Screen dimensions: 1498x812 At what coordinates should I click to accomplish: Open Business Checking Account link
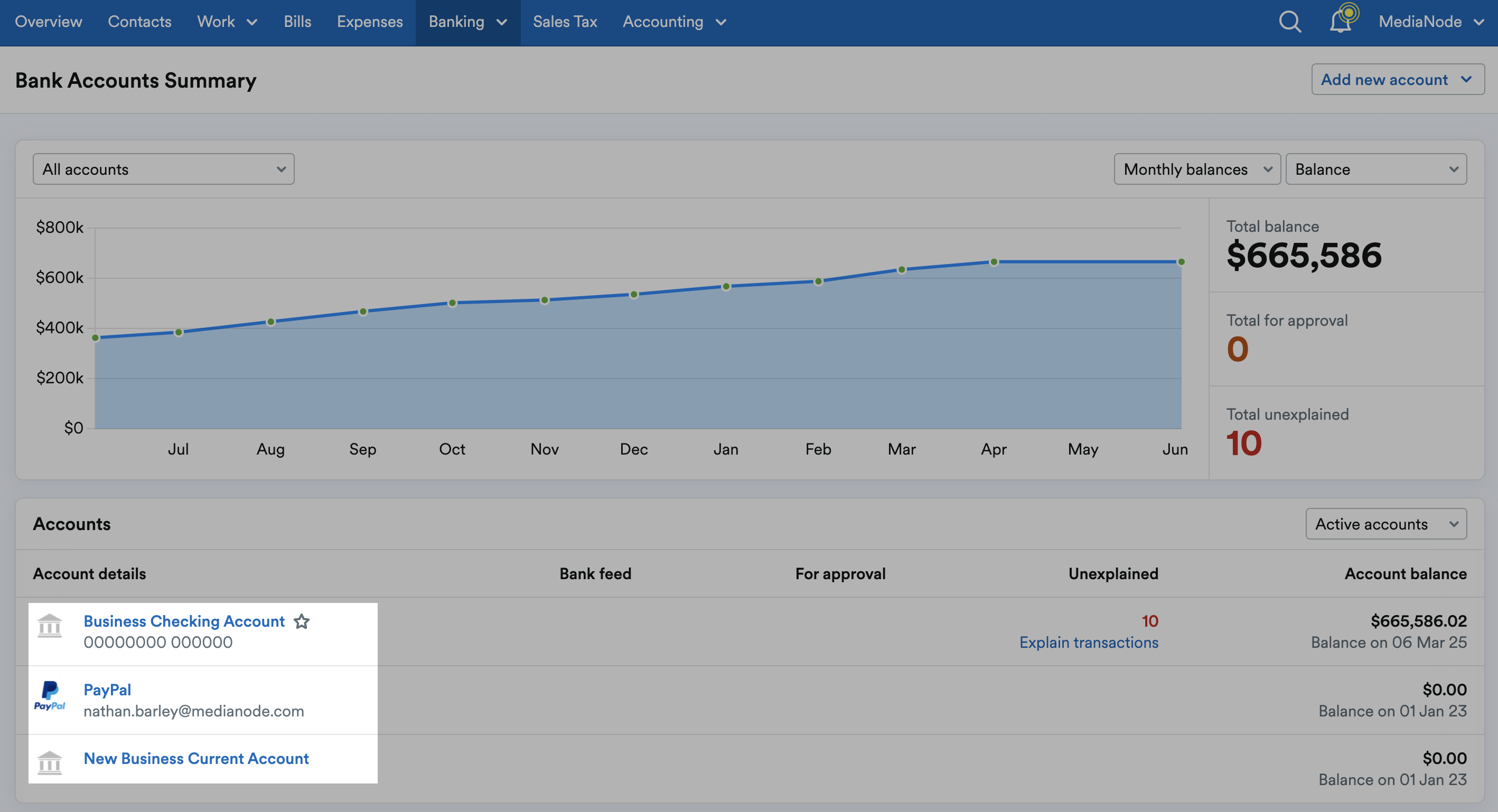pos(184,621)
